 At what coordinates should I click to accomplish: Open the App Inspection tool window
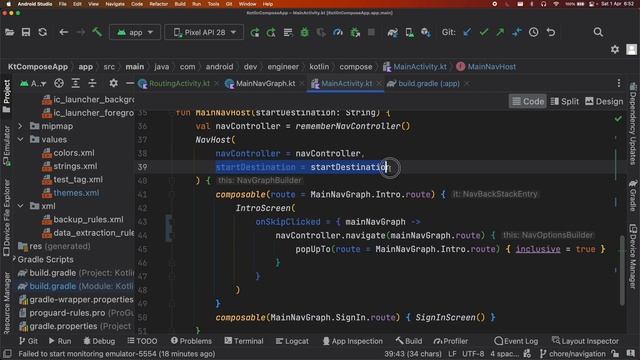coord(353,341)
